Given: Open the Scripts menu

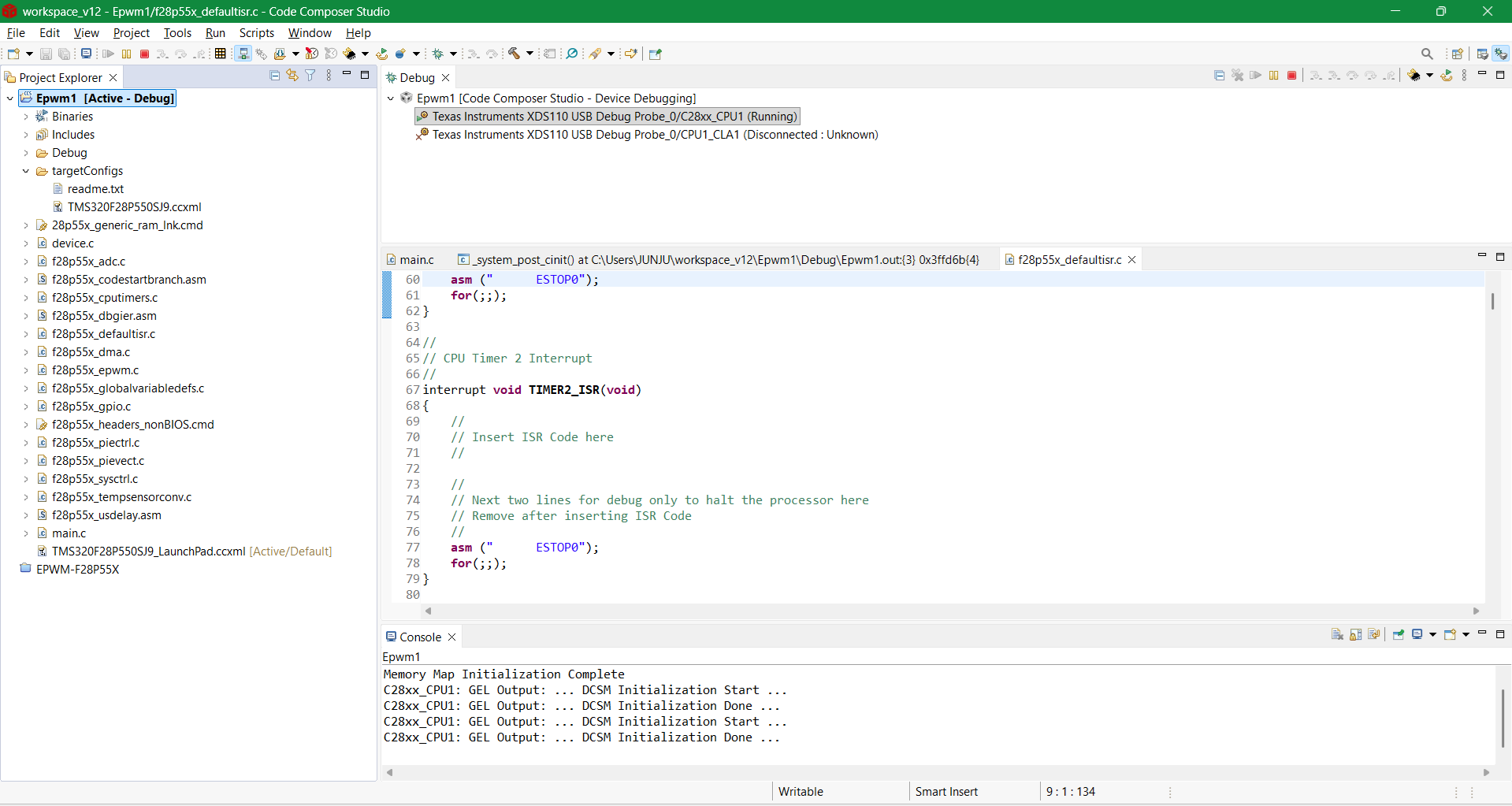Looking at the screenshot, I should click(257, 33).
